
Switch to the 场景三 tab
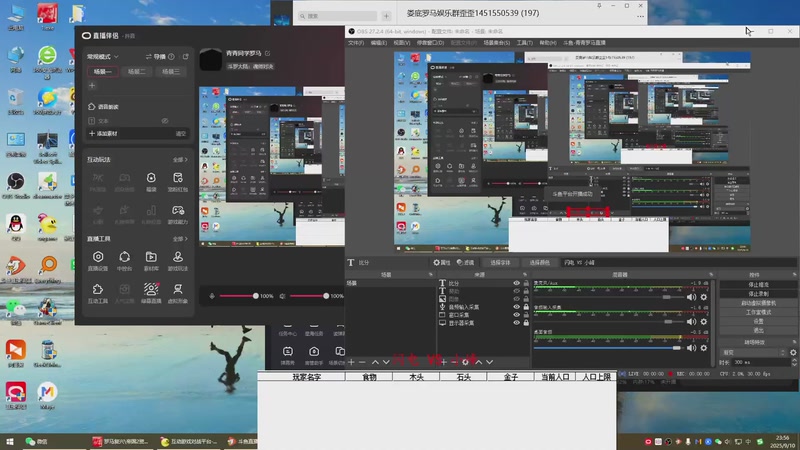click(x=171, y=71)
